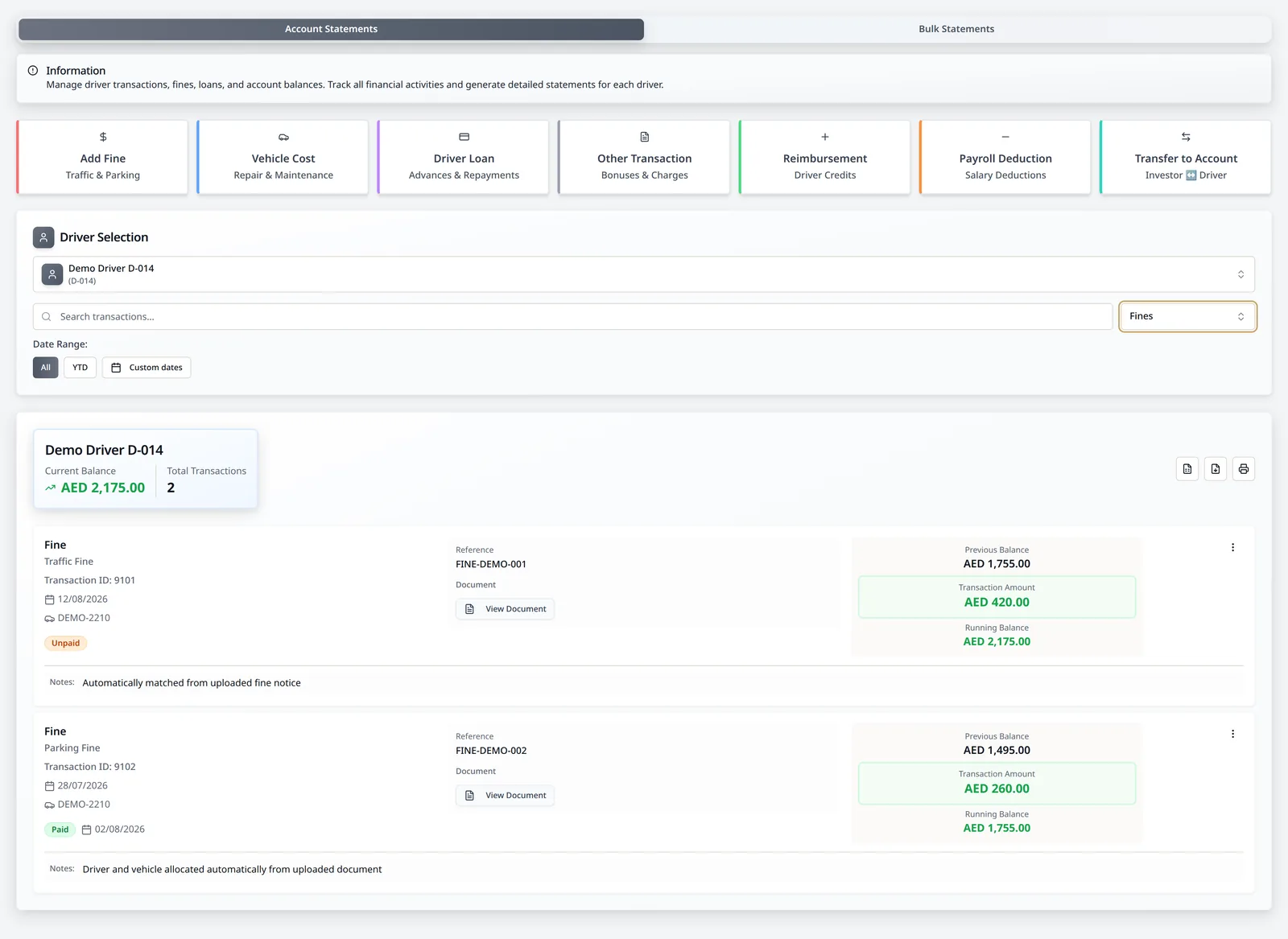Open the Add Fine traffic & parking card

[103, 158]
